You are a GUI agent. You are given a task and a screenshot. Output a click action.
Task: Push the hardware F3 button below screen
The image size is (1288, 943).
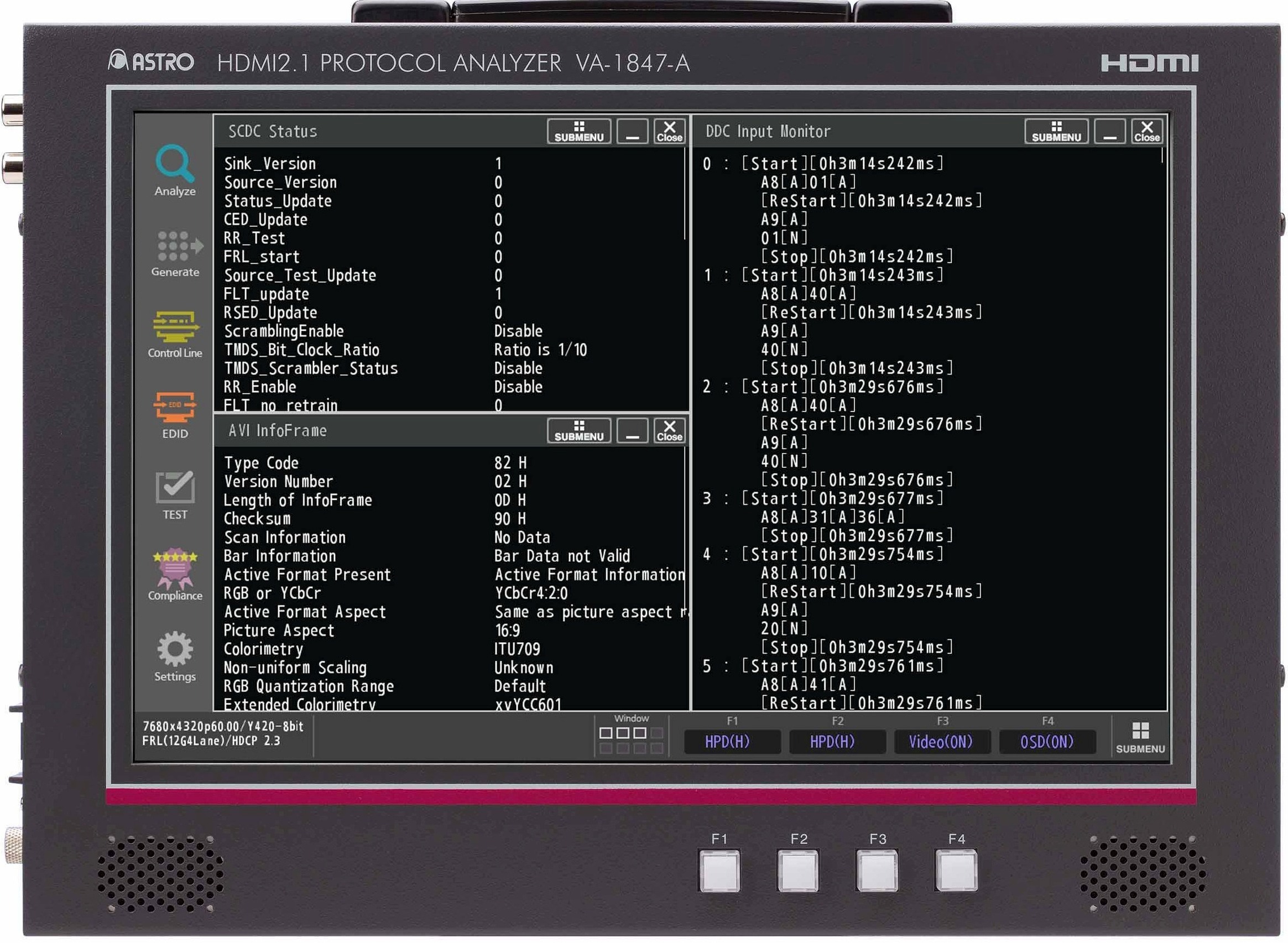click(877, 870)
